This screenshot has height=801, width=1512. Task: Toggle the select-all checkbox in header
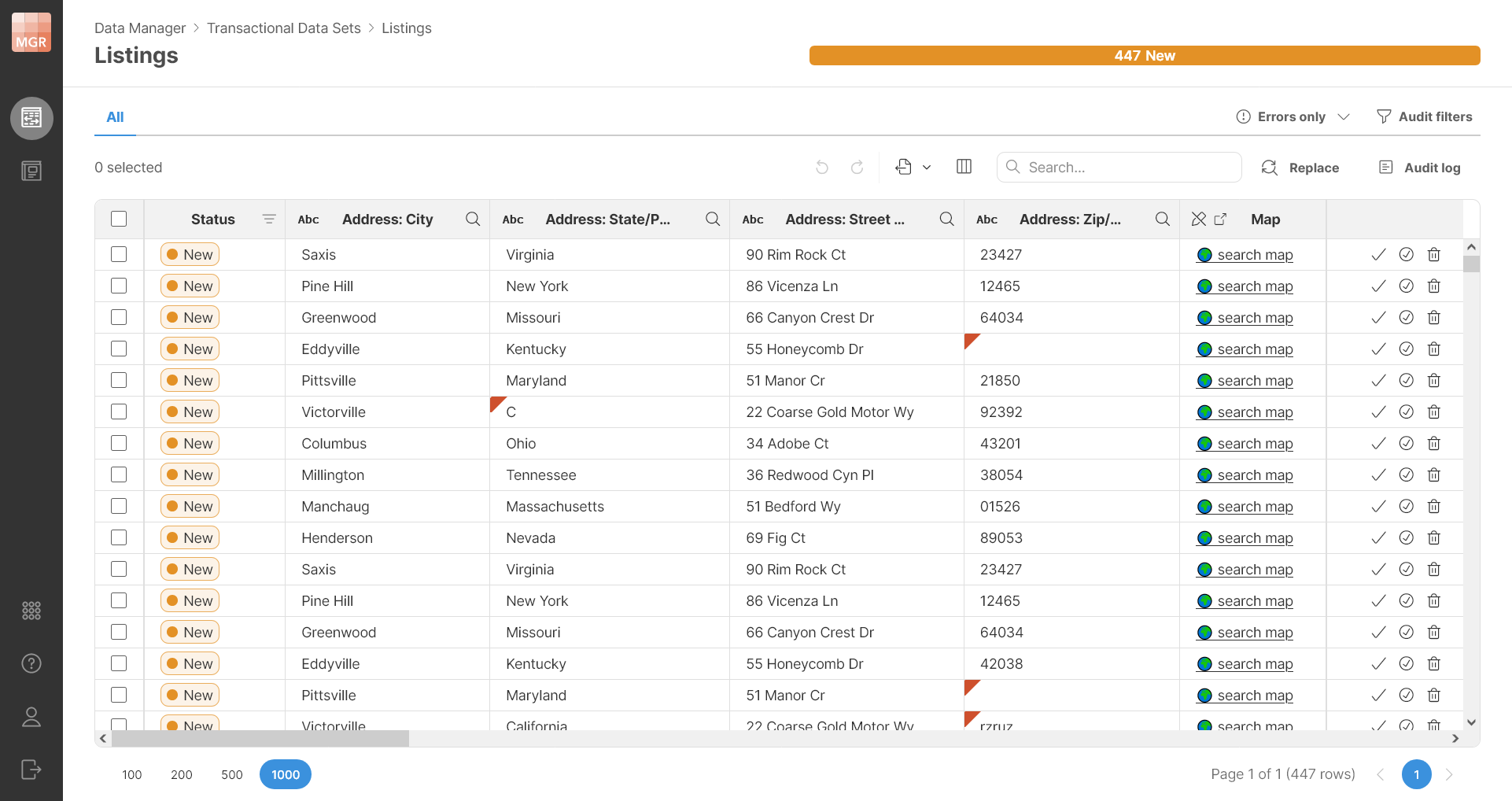point(119,219)
